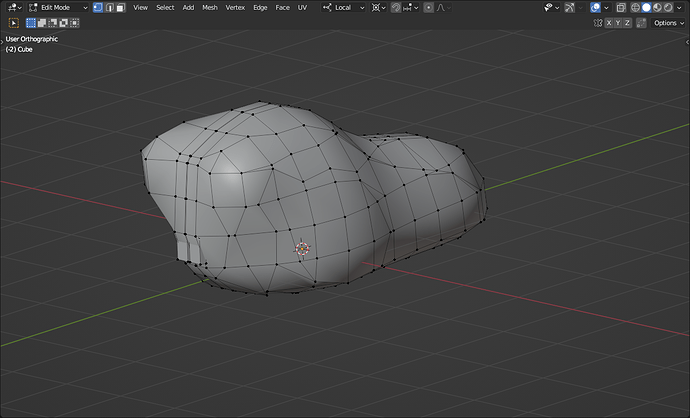Open the overlays options dropdown
The image size is (690, 418).
pos(606,7)
